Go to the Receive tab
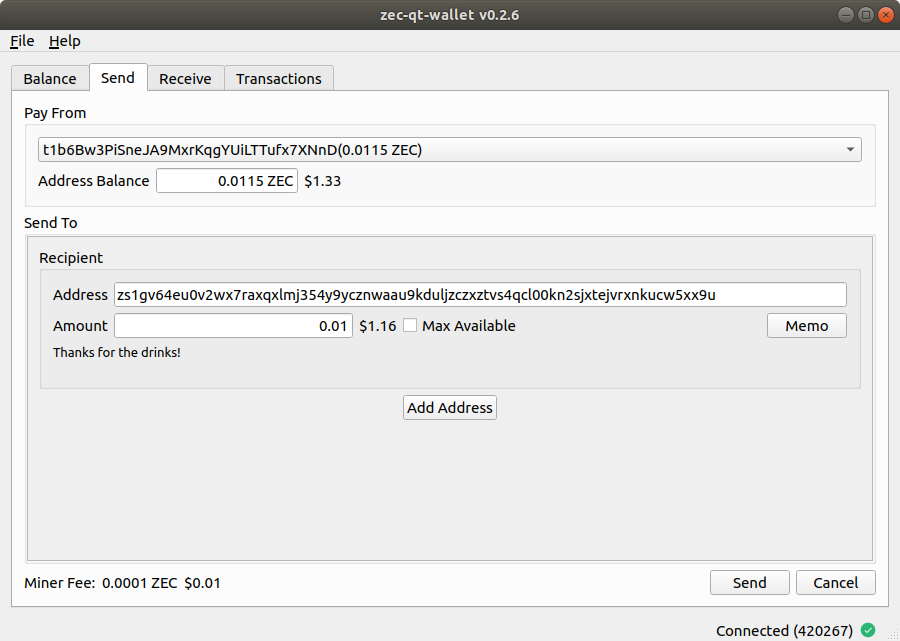The image size is (900, 641). (x=185, y=79)
